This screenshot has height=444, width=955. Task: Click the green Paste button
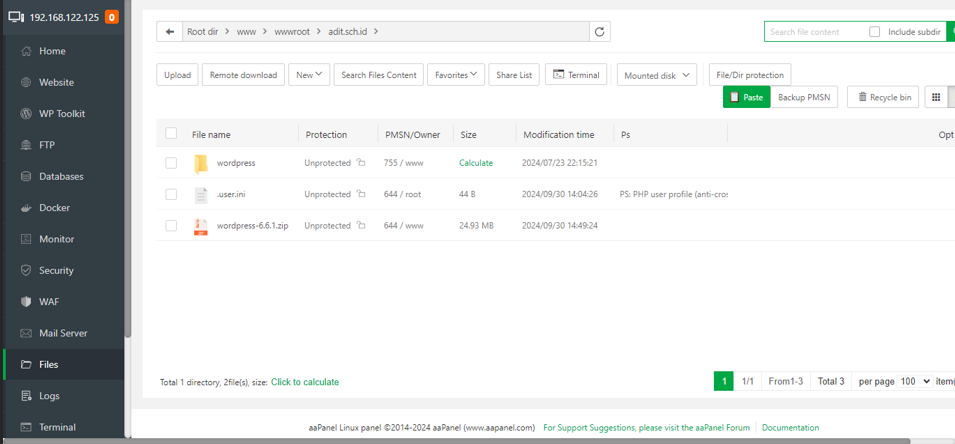[746, 97]
